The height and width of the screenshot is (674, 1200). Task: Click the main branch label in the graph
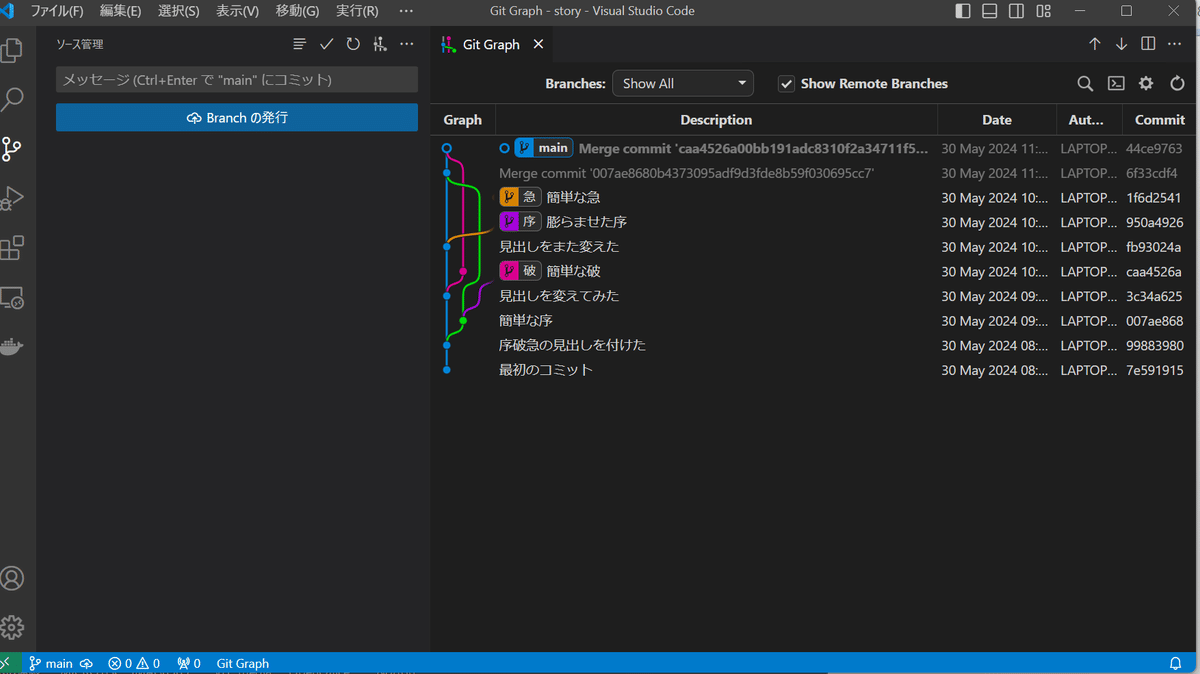[543, 148]
